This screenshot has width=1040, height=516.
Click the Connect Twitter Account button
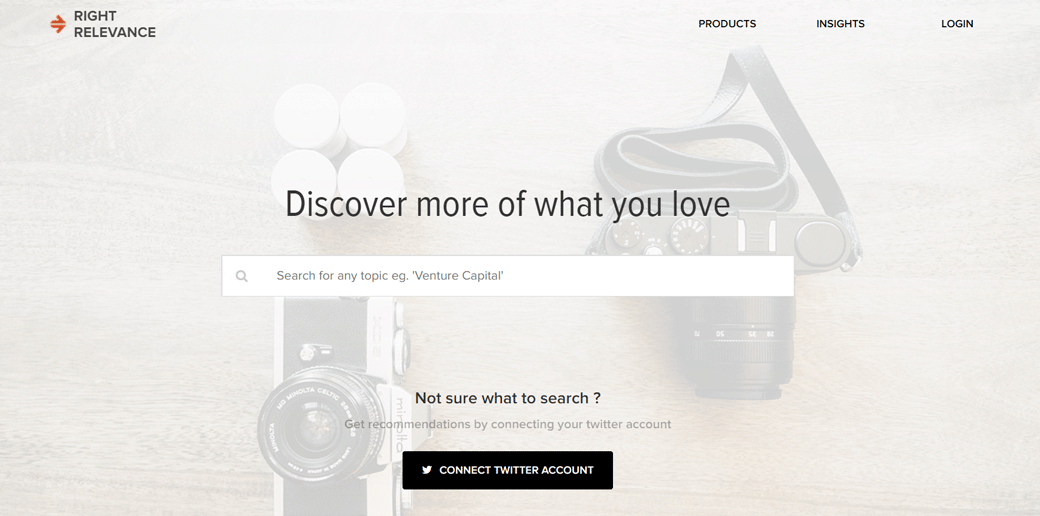507,470
